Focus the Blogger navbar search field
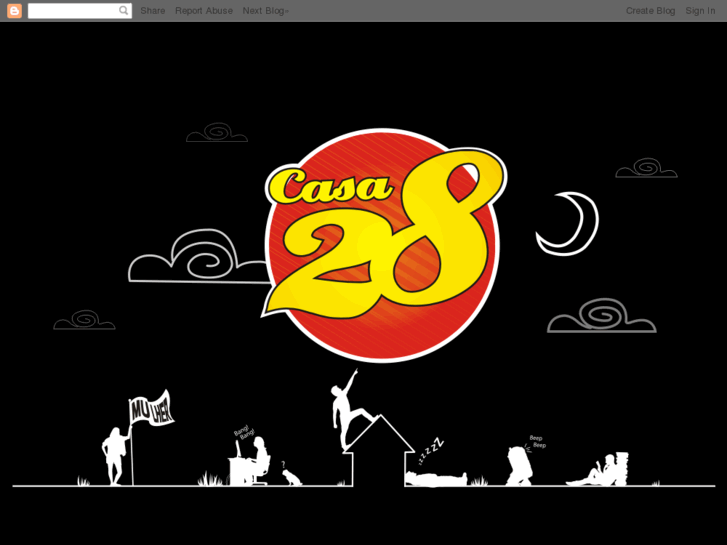727x545 pixels. tap(80, 11)
